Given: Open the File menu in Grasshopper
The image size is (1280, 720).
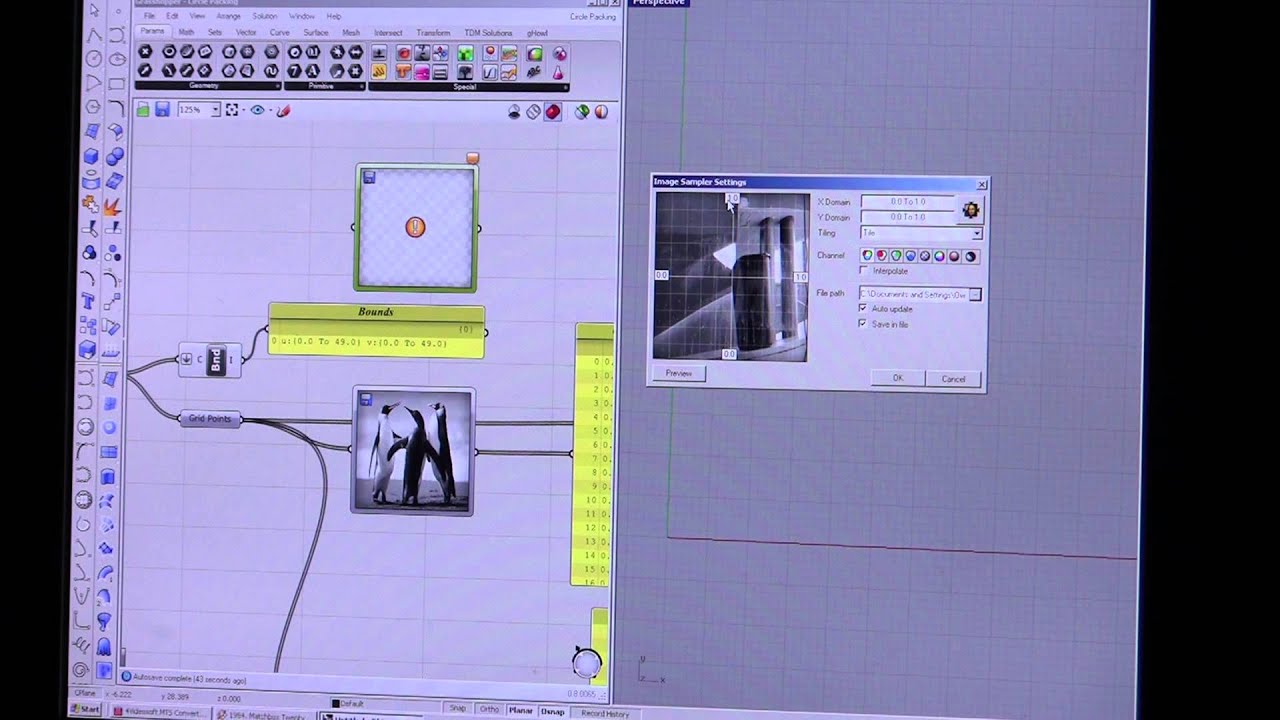Looking at the screenshot, I should pos(149,16).
